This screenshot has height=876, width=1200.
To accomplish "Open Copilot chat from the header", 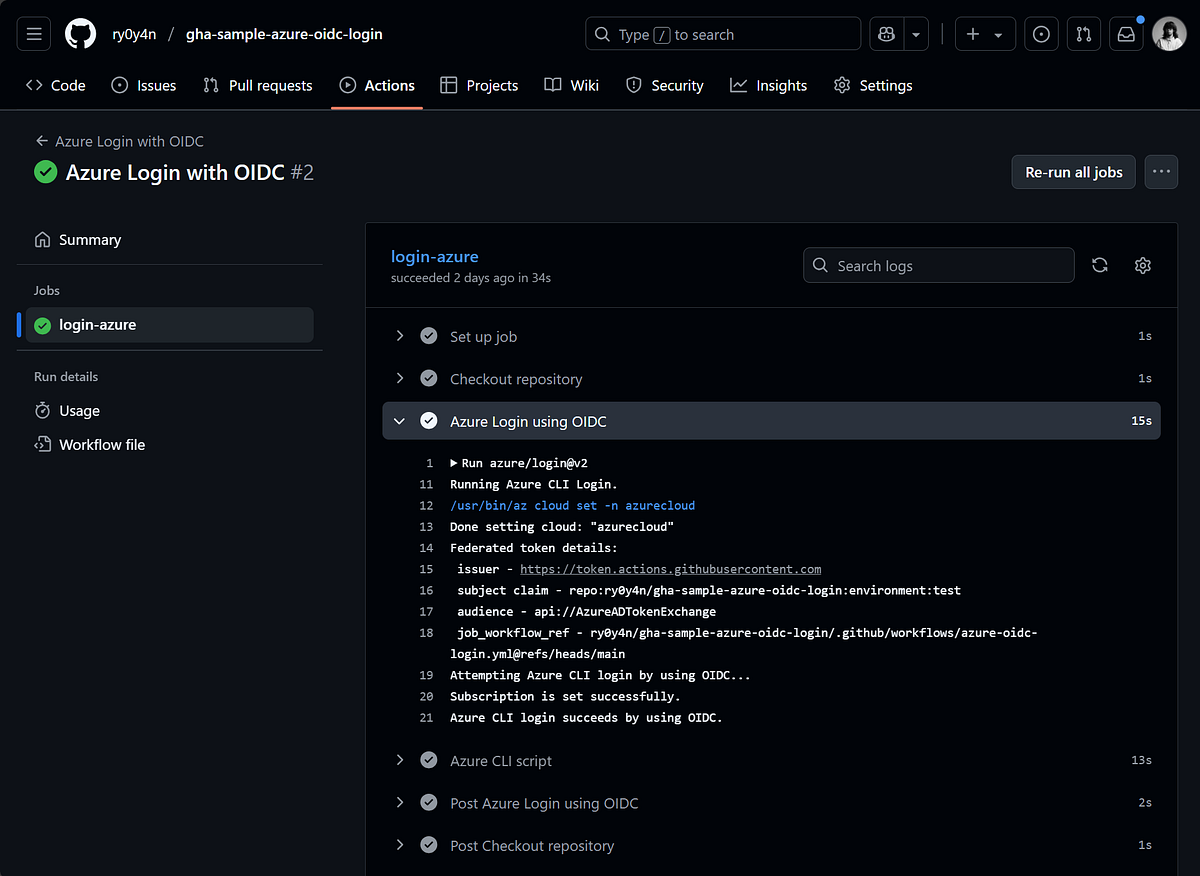I will (x=885, y=33).
